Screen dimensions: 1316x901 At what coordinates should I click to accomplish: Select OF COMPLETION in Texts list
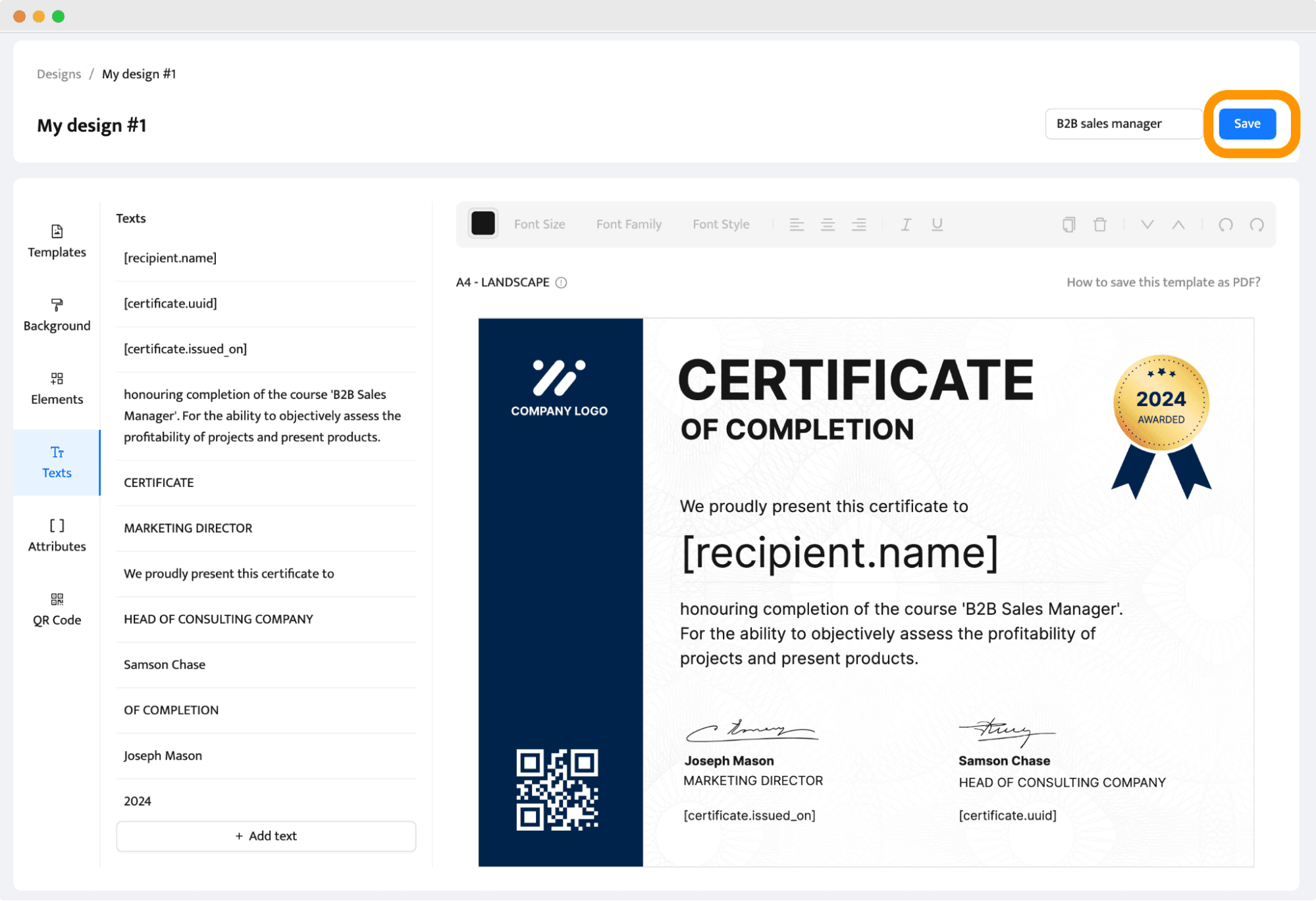click(x=266, y=710)
